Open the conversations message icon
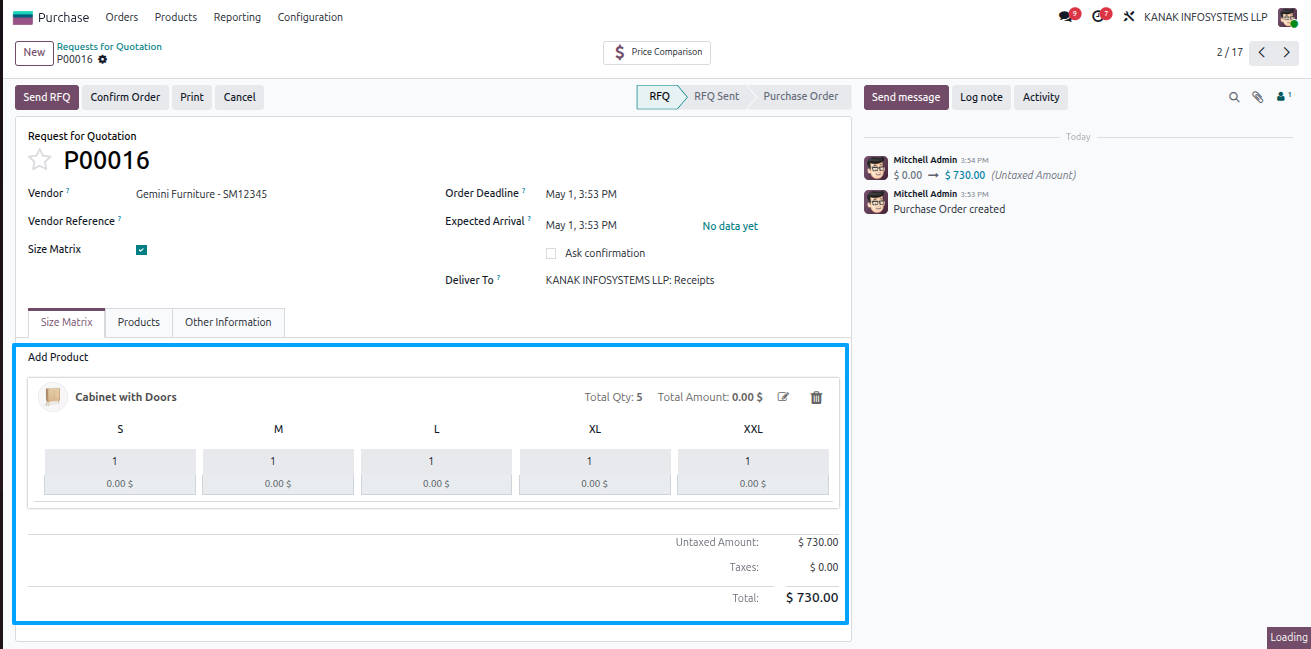 [1067, 17]
